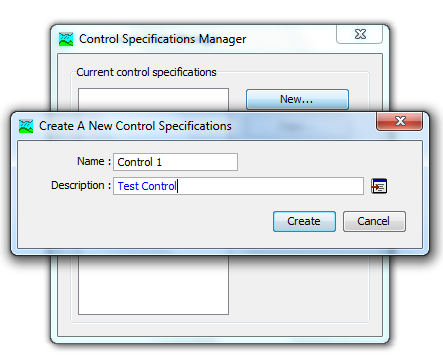The image size is (443, 363).
Task: Click the specifications list area above the dialog
Action: pos(153,100)
